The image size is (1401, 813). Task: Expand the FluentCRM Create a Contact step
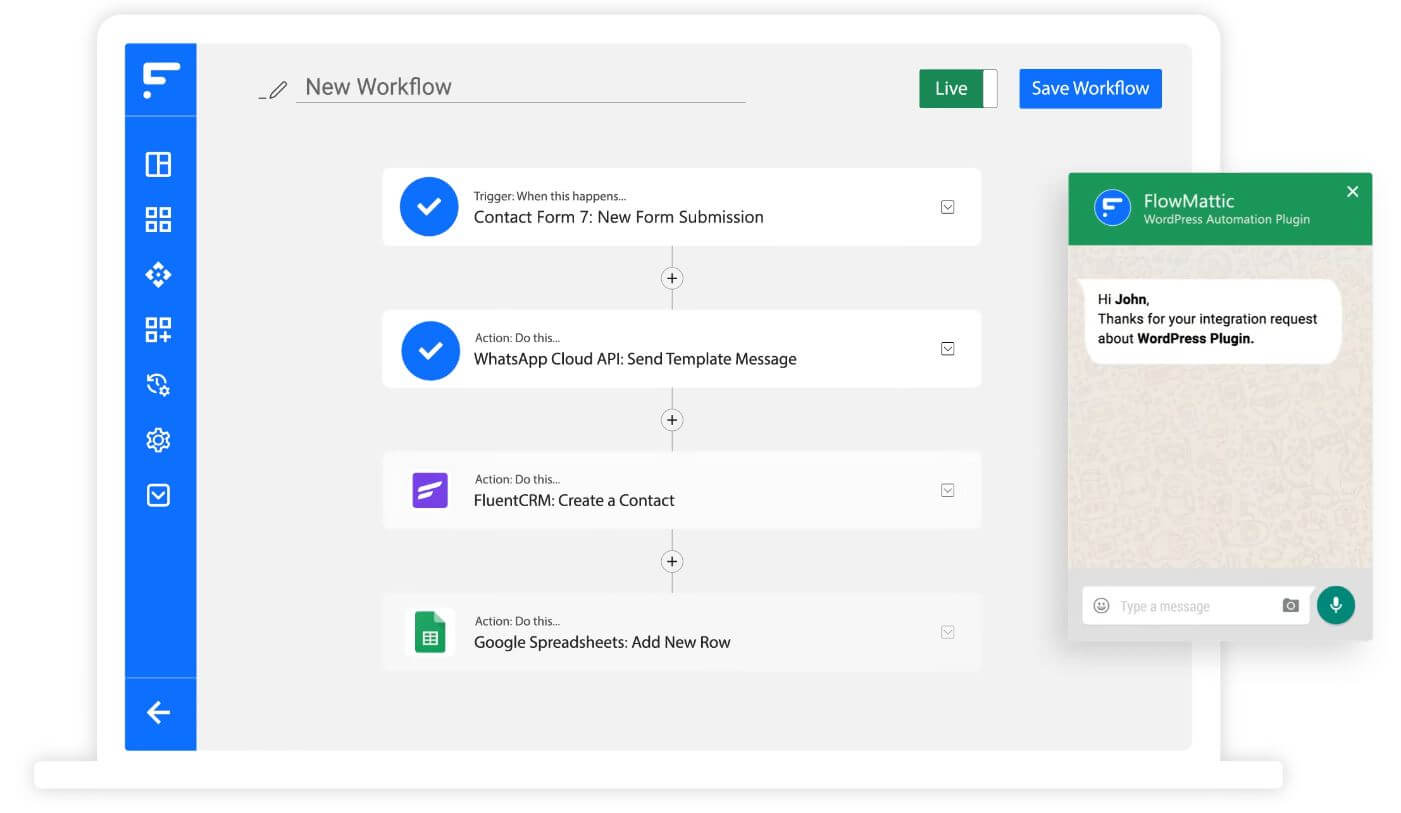click(x=947, y=490)
